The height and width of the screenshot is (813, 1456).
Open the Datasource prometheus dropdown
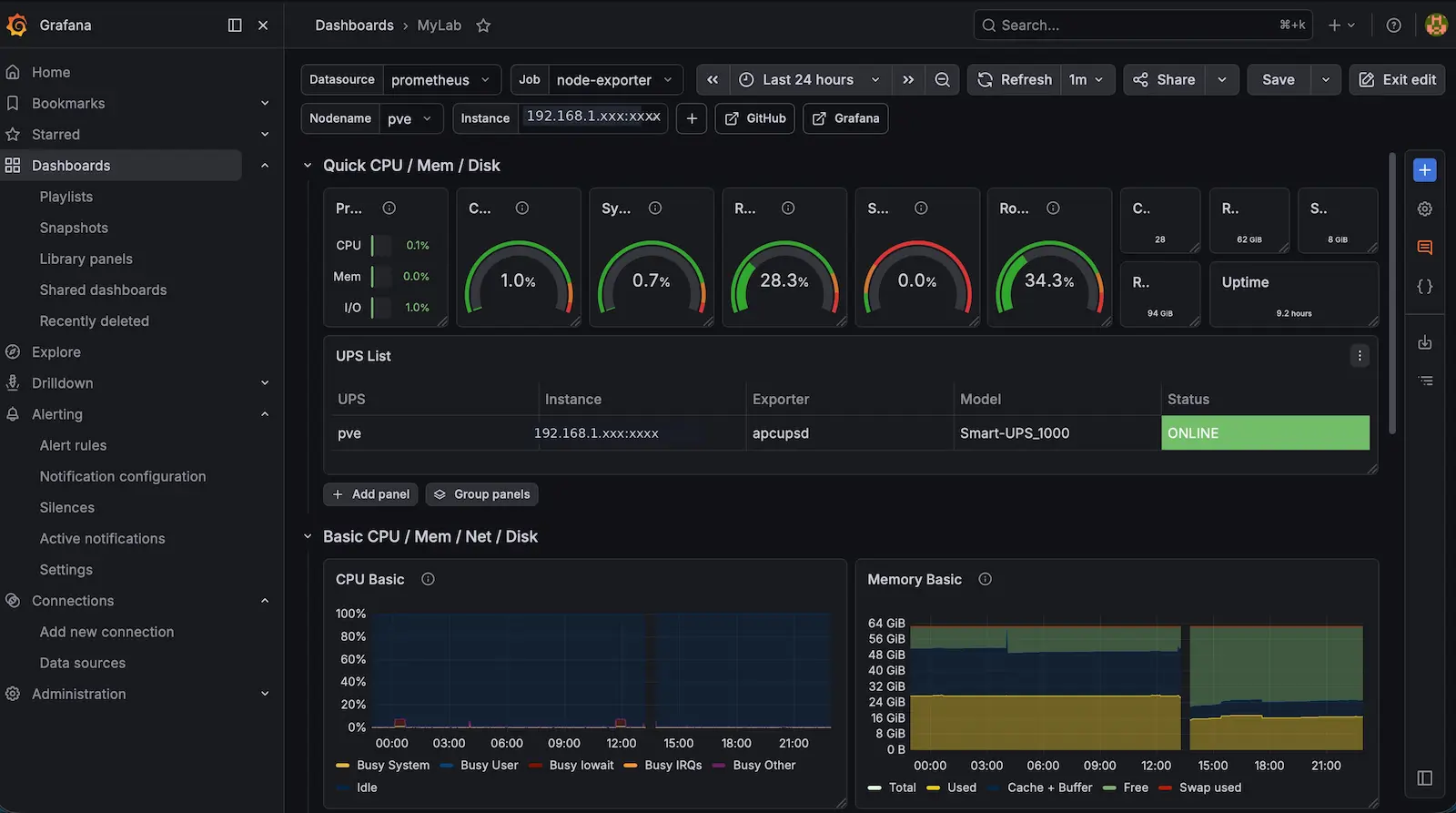click(441, 80)
